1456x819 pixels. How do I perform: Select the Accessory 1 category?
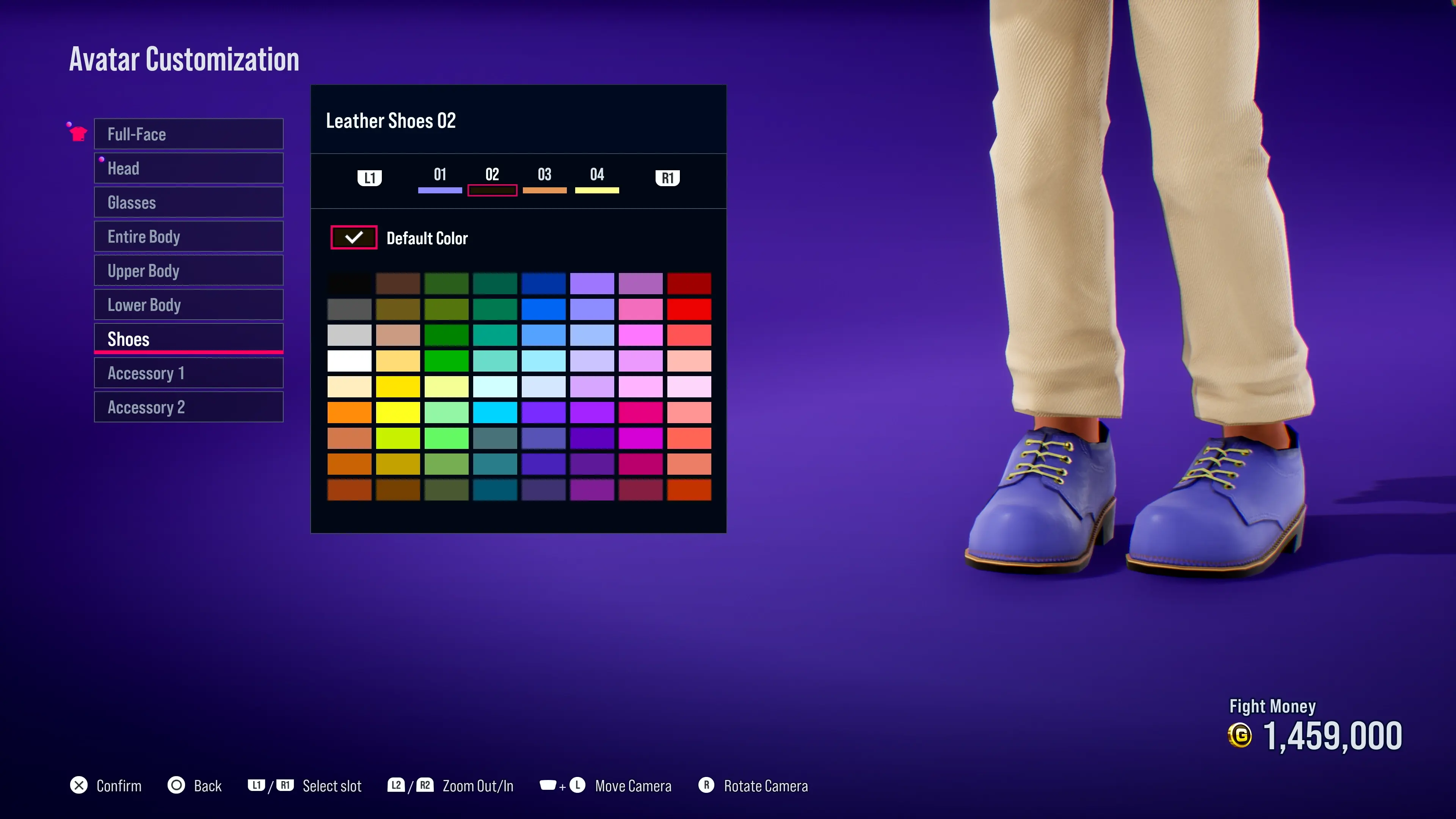(188, 373)
